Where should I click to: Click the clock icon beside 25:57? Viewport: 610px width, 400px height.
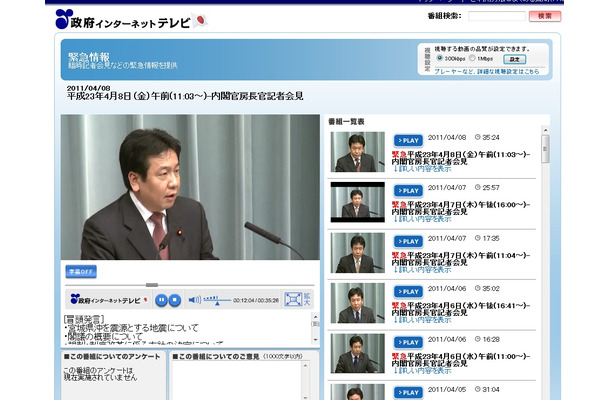coord(477,187)
